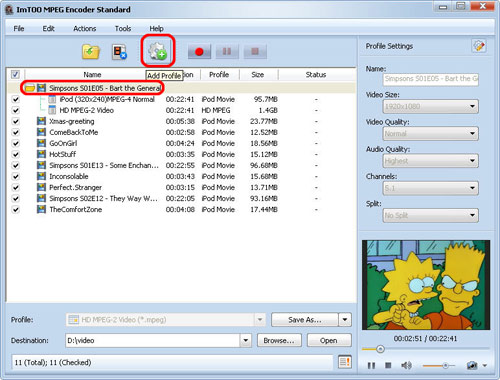The width and height of the screenshot is (500, 380).
Task: Pause the preview player
Action: tap(371, 366)
